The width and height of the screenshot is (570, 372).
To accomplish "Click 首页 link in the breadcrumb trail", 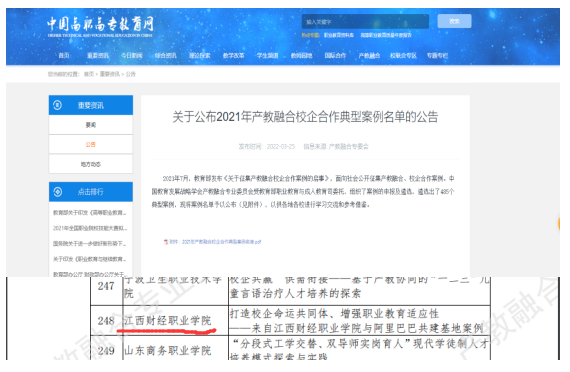I will point(89,74).
